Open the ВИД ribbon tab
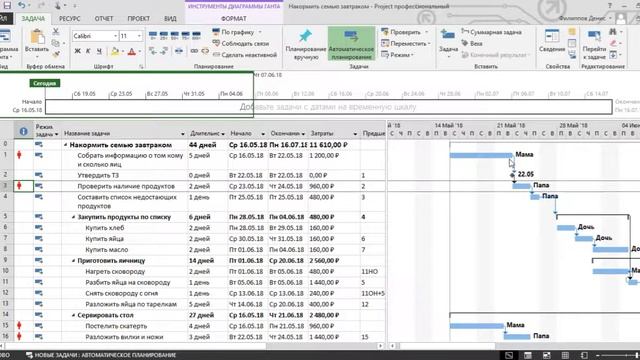This screenshot has height=360, width=640. coord(170,19)
